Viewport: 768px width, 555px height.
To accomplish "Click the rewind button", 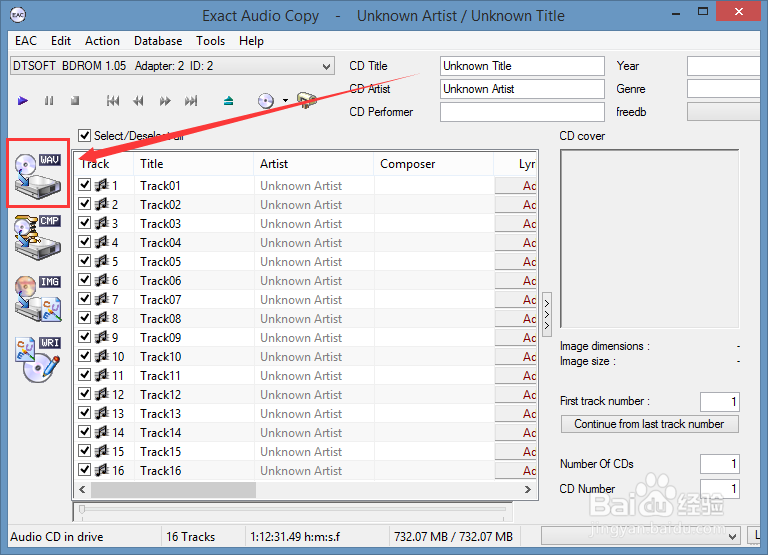I will (139, 101).
